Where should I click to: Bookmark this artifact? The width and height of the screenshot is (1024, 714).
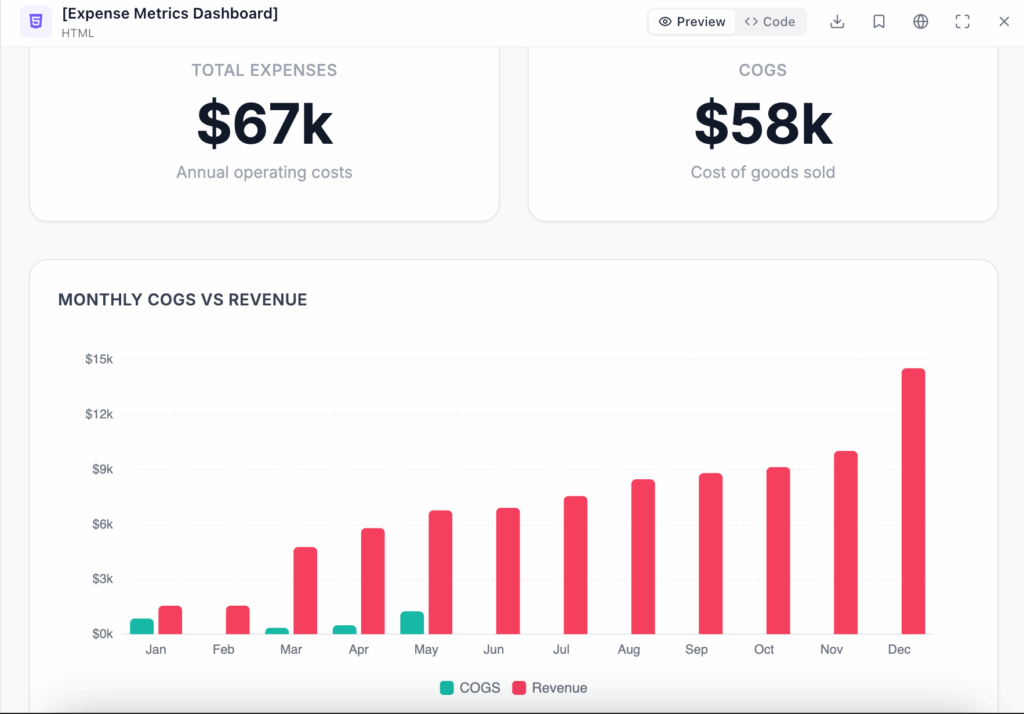tap(879, 22)
